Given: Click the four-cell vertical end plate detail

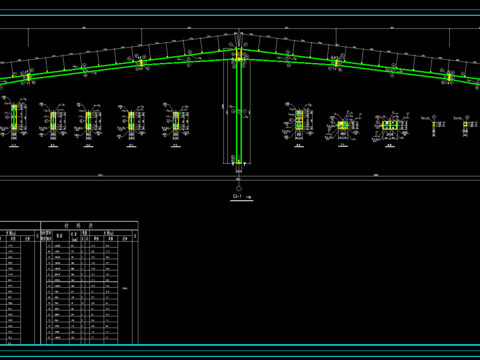Looking at the screenshot, I should pos(299,120).
